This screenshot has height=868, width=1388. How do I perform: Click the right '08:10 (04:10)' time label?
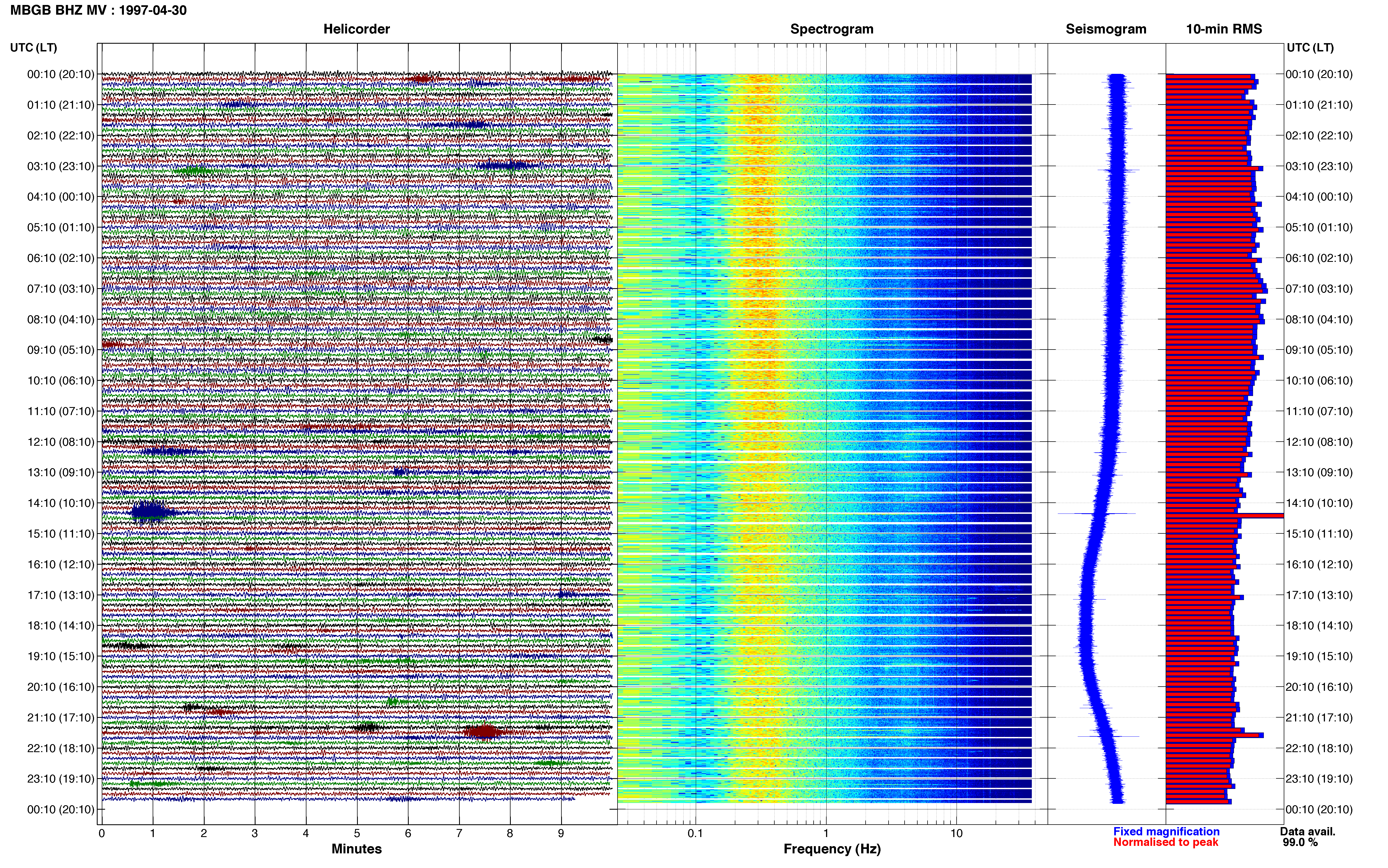point(1319,319)
